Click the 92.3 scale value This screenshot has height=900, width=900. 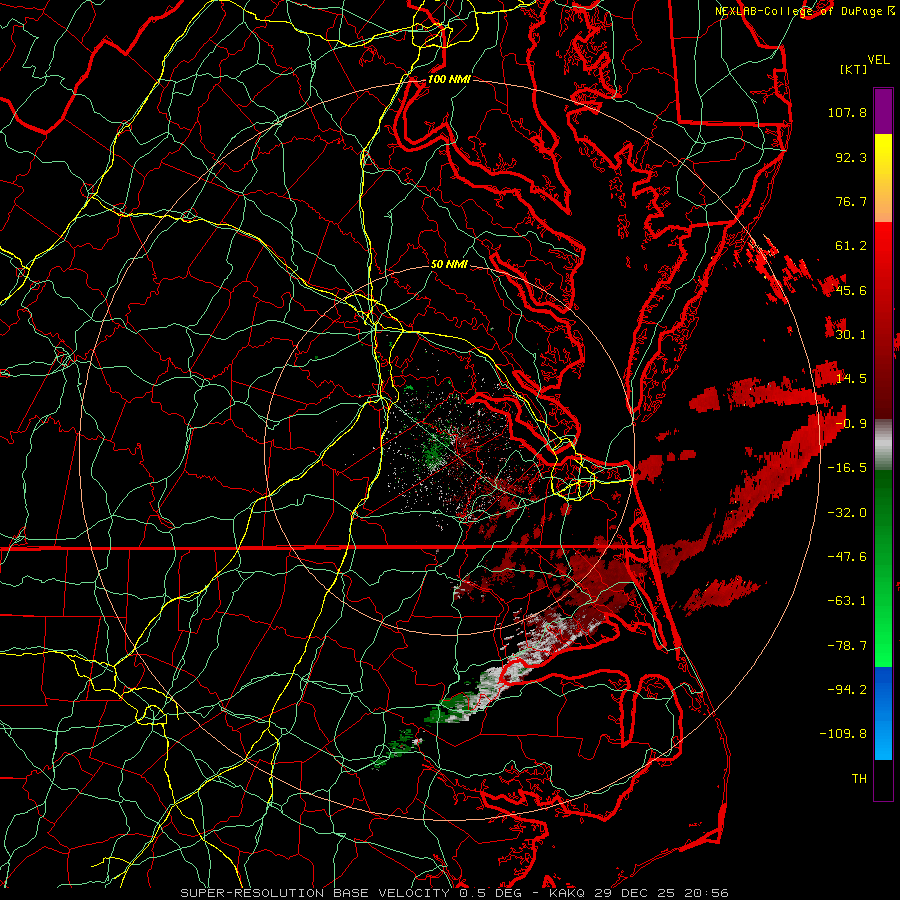[851, 157]
